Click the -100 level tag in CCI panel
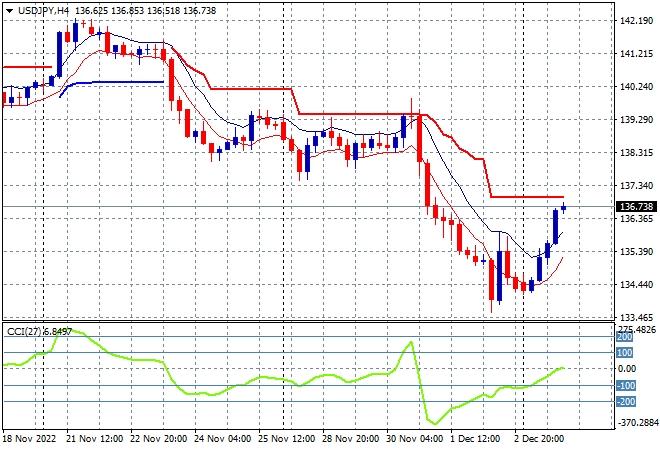This screenshot has width=660, height=450. (x=625, y=386)
